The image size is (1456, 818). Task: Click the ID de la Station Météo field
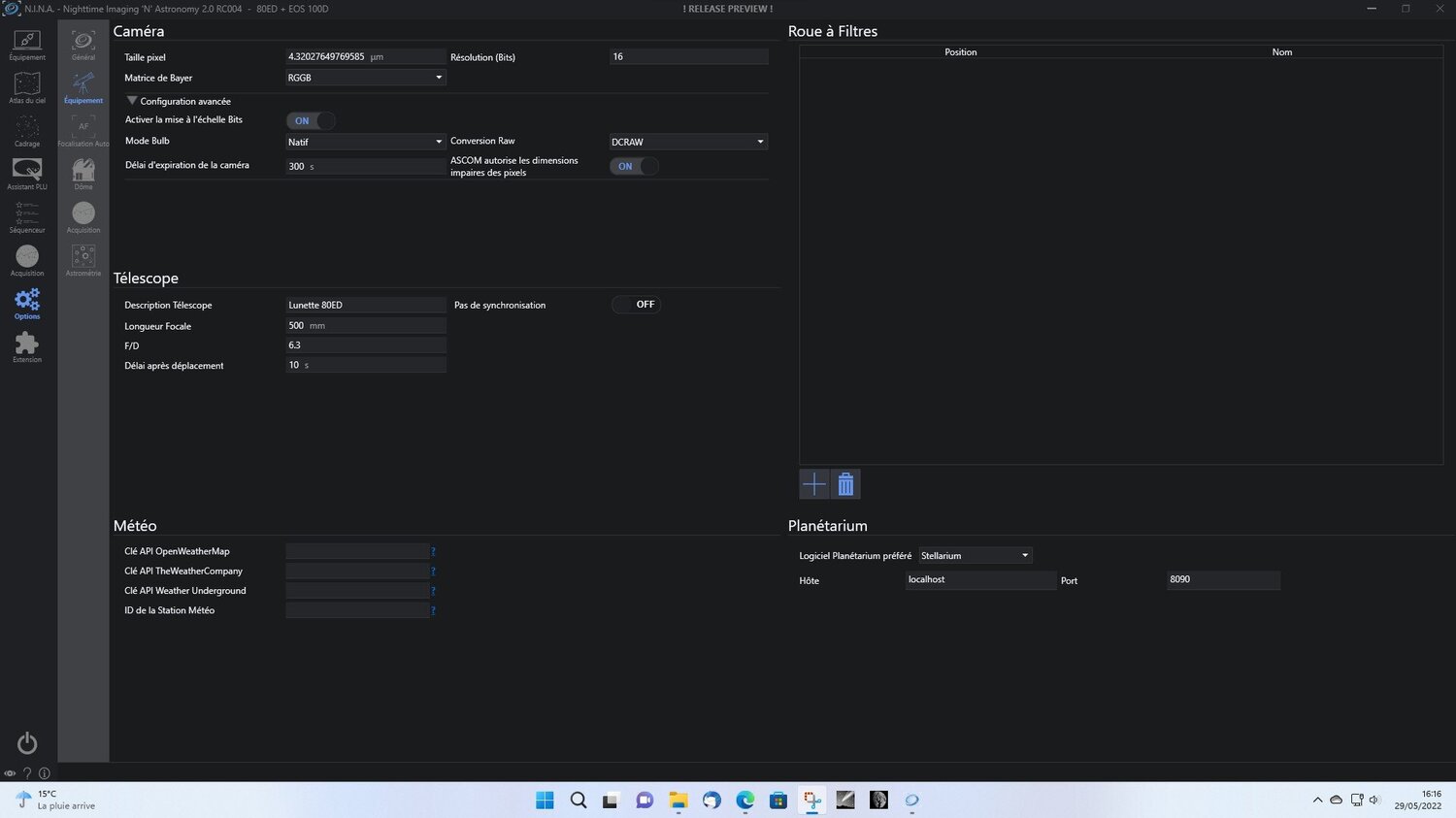point(356,610)
